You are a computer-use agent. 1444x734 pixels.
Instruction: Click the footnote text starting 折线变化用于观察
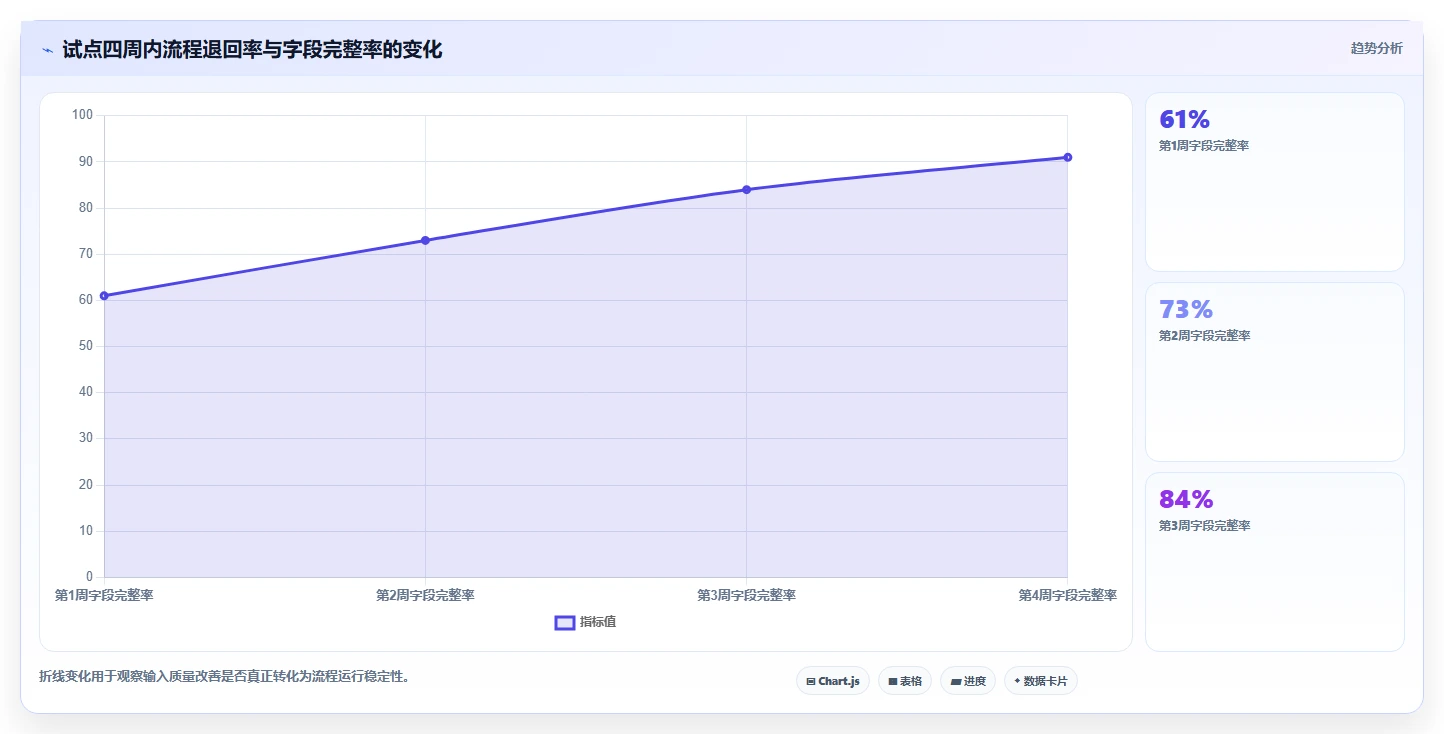224,677
